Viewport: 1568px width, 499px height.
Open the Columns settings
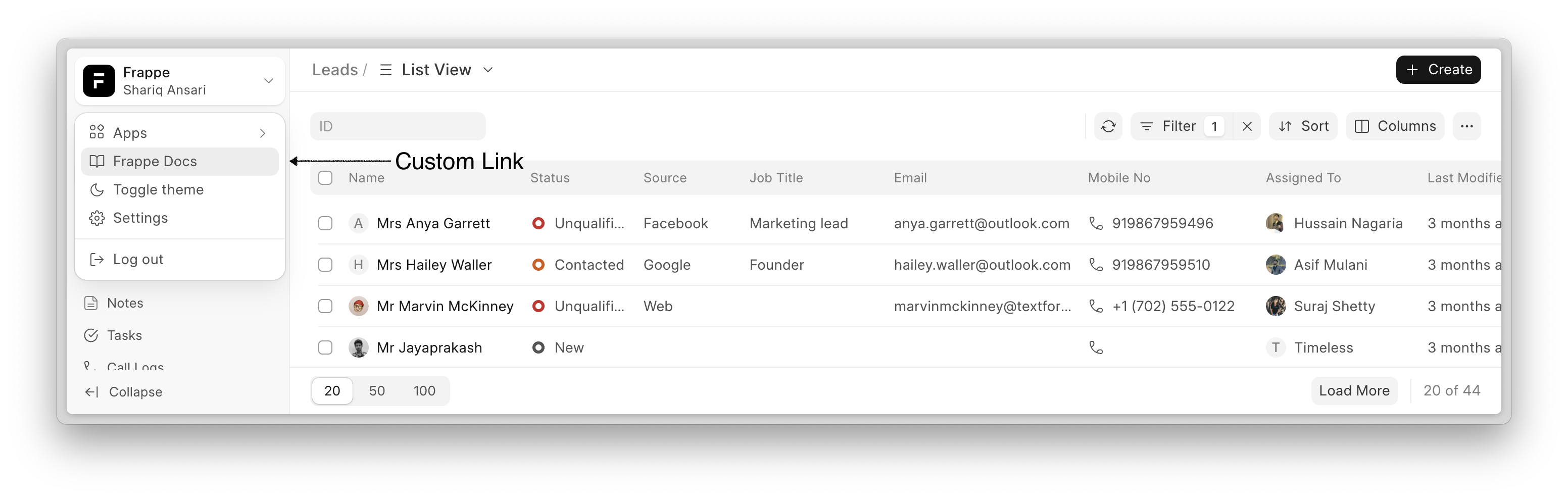coord(1395,126)
